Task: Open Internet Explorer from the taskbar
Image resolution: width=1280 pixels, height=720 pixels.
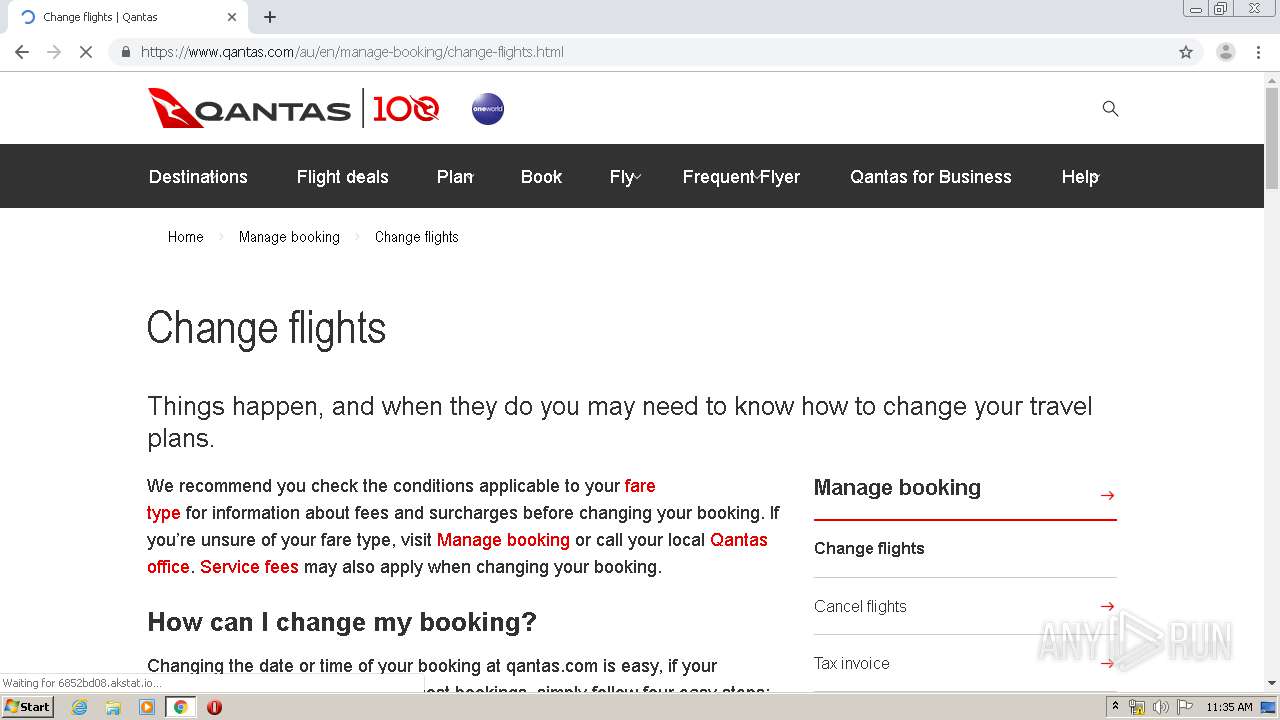Action: [79, 707]
